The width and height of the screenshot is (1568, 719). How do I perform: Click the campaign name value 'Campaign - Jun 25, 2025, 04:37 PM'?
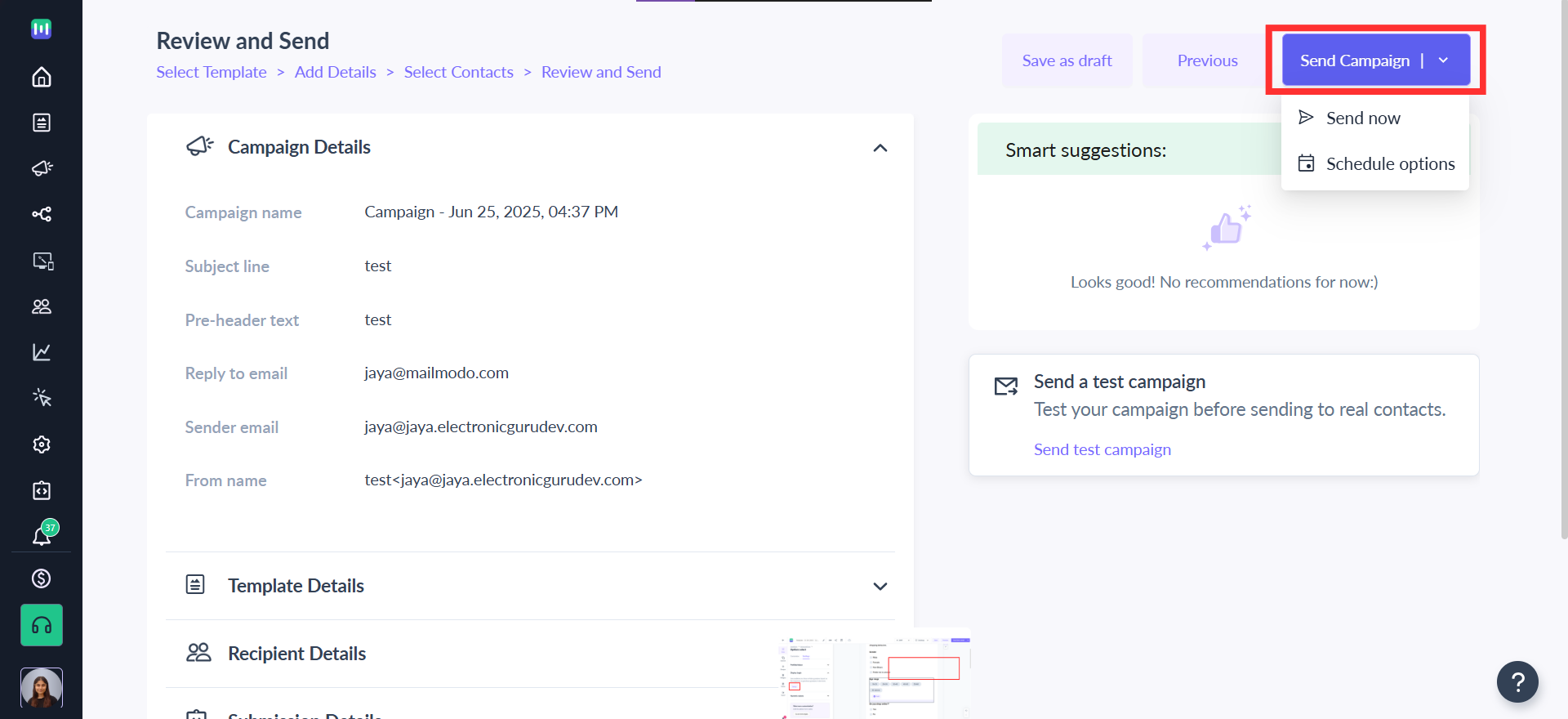click(491, 212)
